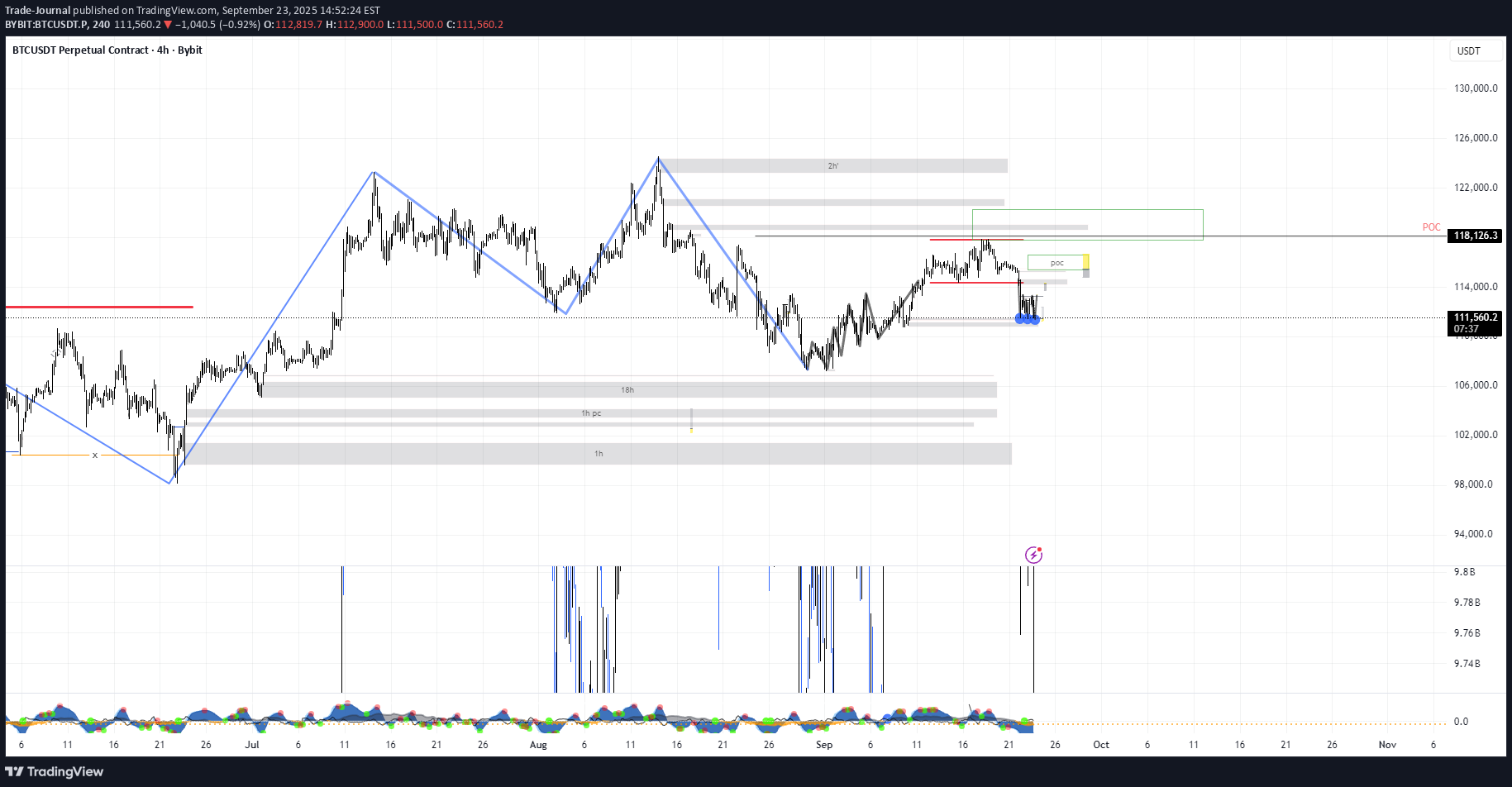1512x787 pixels.
Task: Select the small green rectangle labeled poc
Action: pos(1056,263)
